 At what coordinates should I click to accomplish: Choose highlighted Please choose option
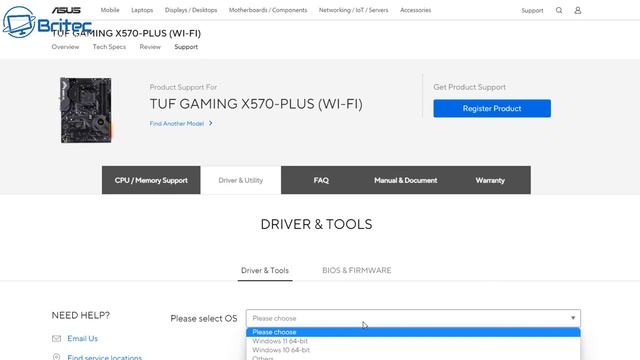413,332
